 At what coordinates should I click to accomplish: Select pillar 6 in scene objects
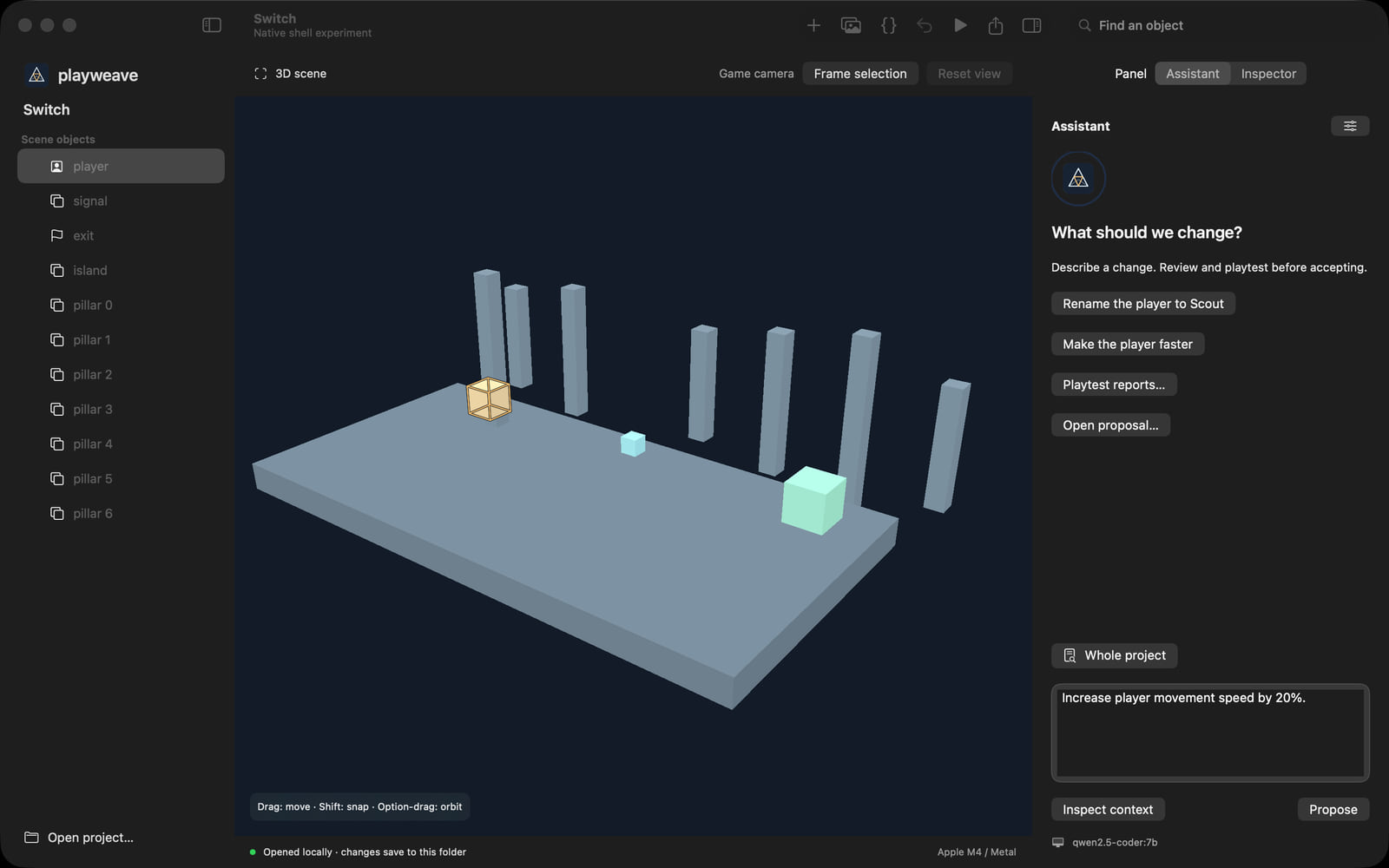point(121,513)
